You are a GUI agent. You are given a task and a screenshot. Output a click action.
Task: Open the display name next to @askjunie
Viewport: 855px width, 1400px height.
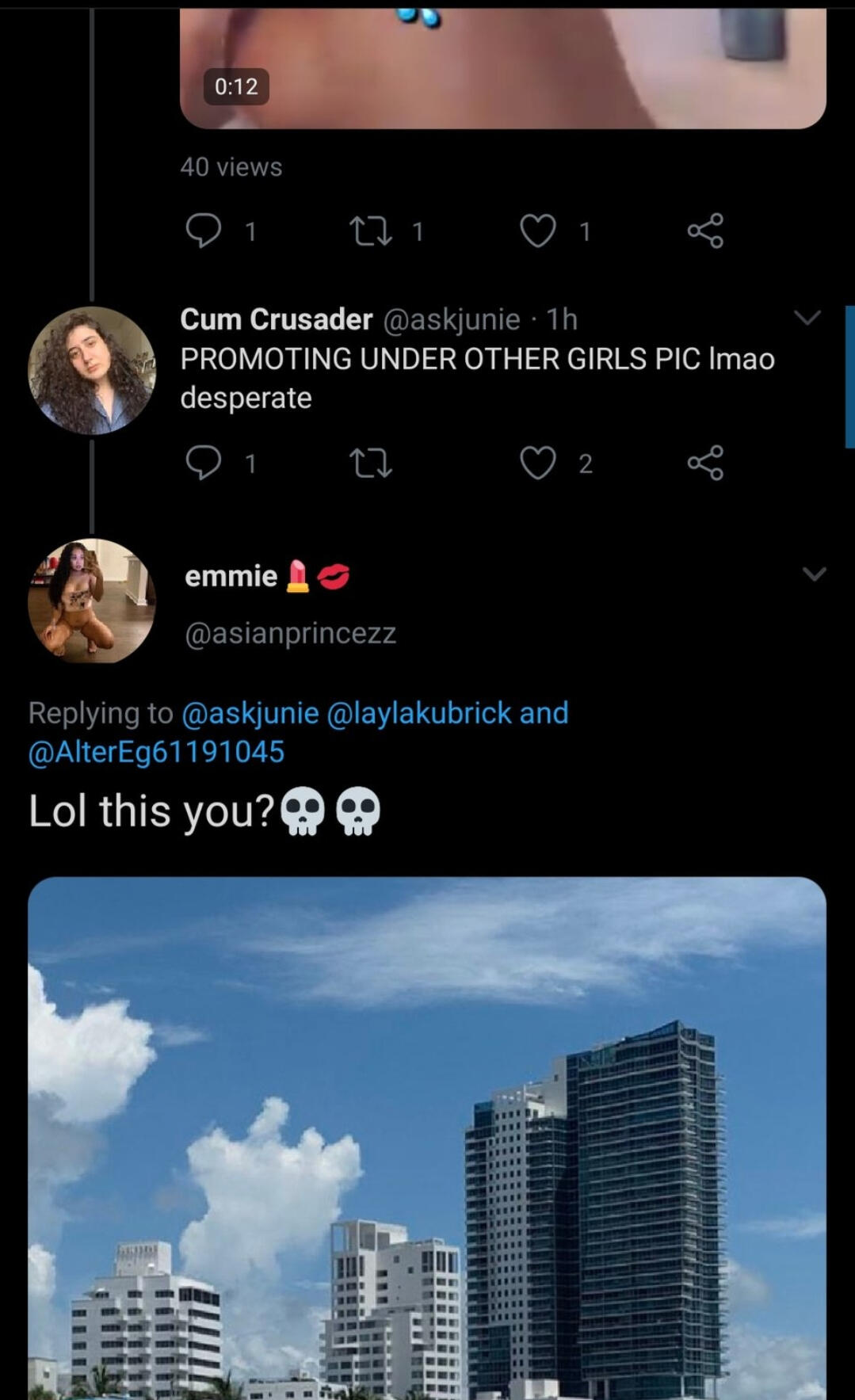tap(276, 319)
